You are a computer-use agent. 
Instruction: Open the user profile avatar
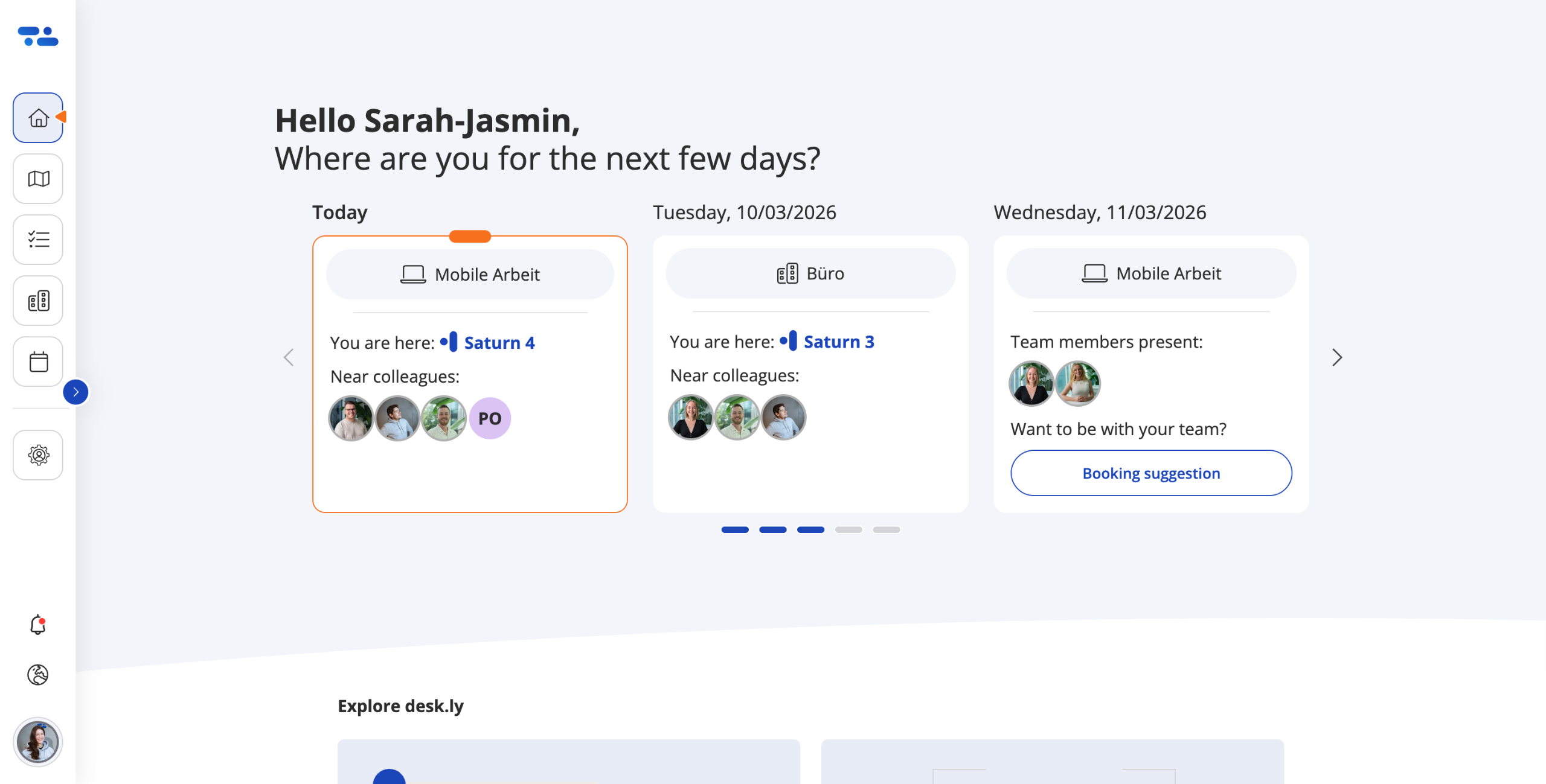coord(38,742)
